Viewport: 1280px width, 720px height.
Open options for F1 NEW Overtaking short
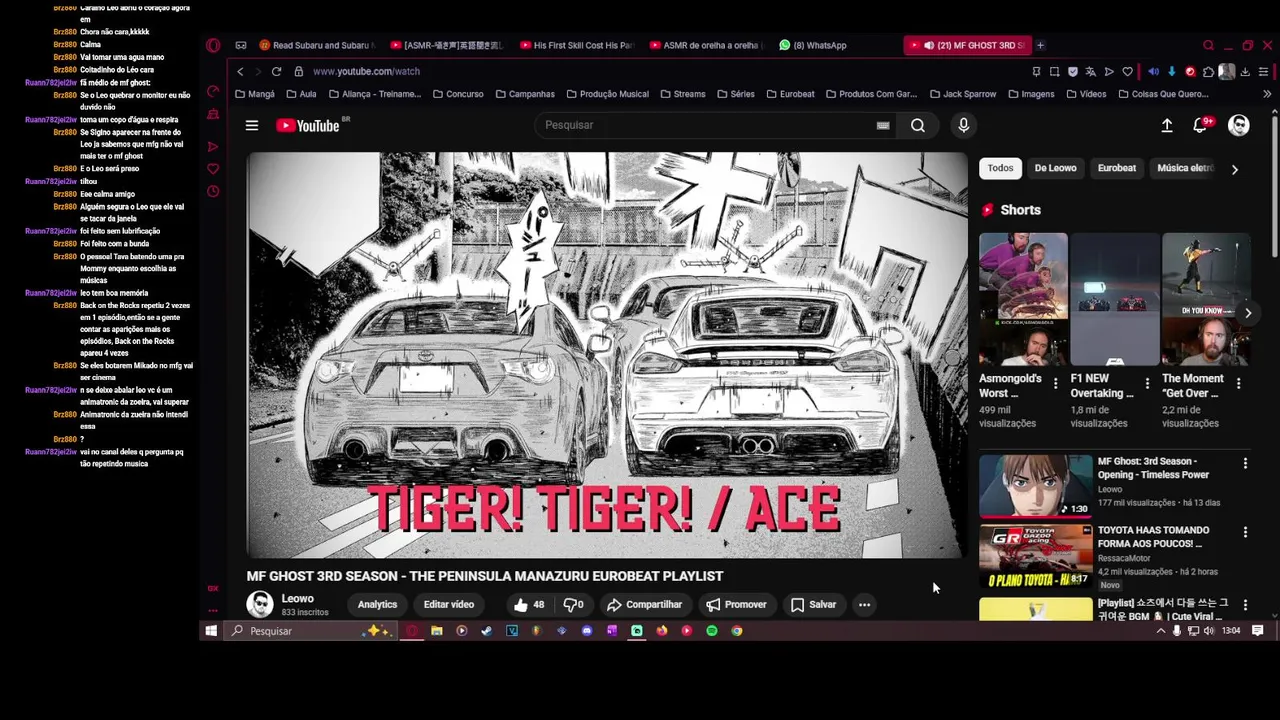click(1147, 384)
